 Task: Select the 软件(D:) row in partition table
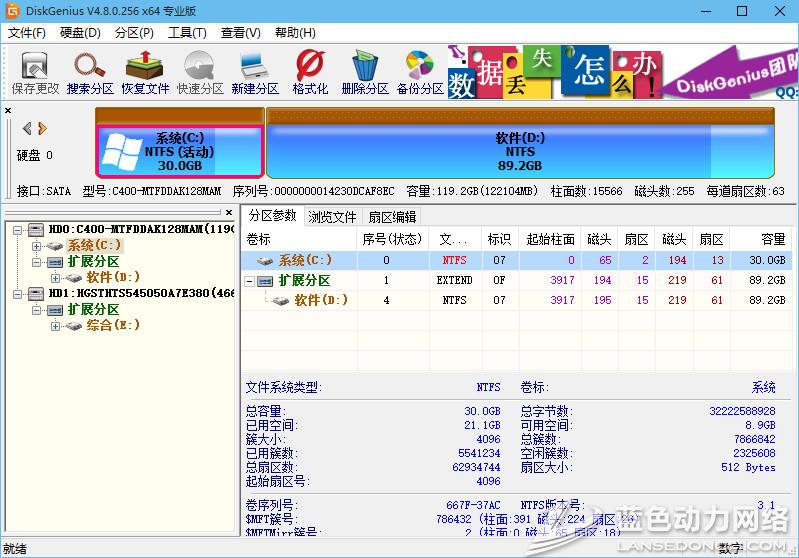(320, 300)
